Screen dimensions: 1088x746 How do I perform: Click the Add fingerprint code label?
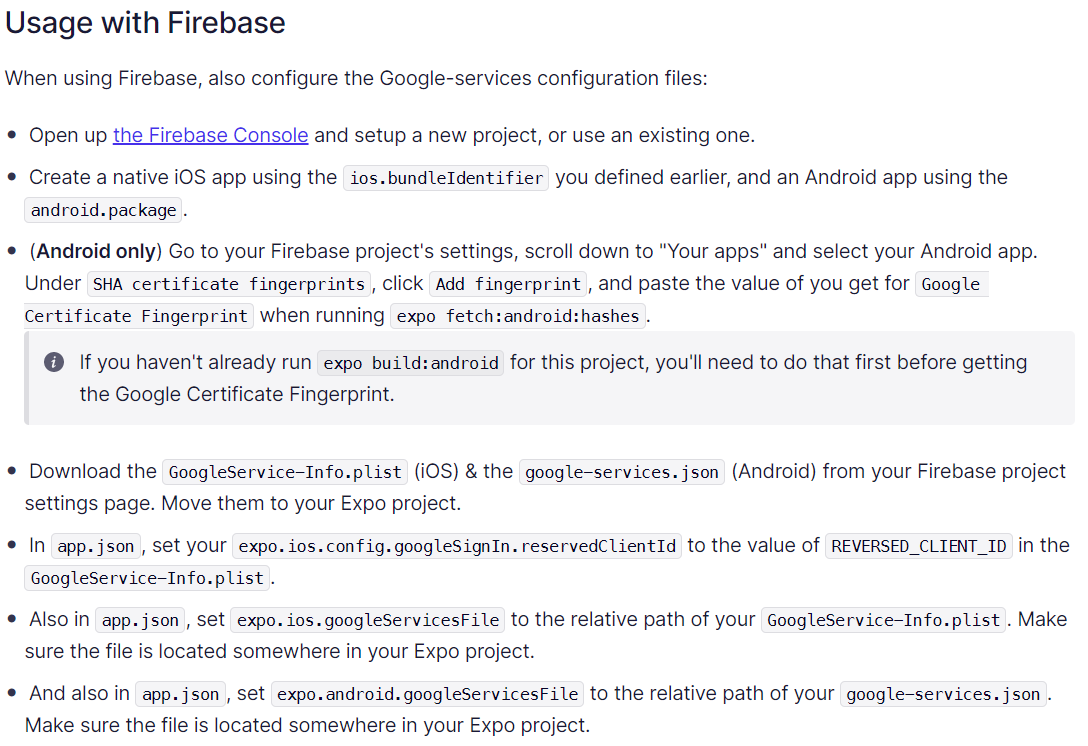508,285
